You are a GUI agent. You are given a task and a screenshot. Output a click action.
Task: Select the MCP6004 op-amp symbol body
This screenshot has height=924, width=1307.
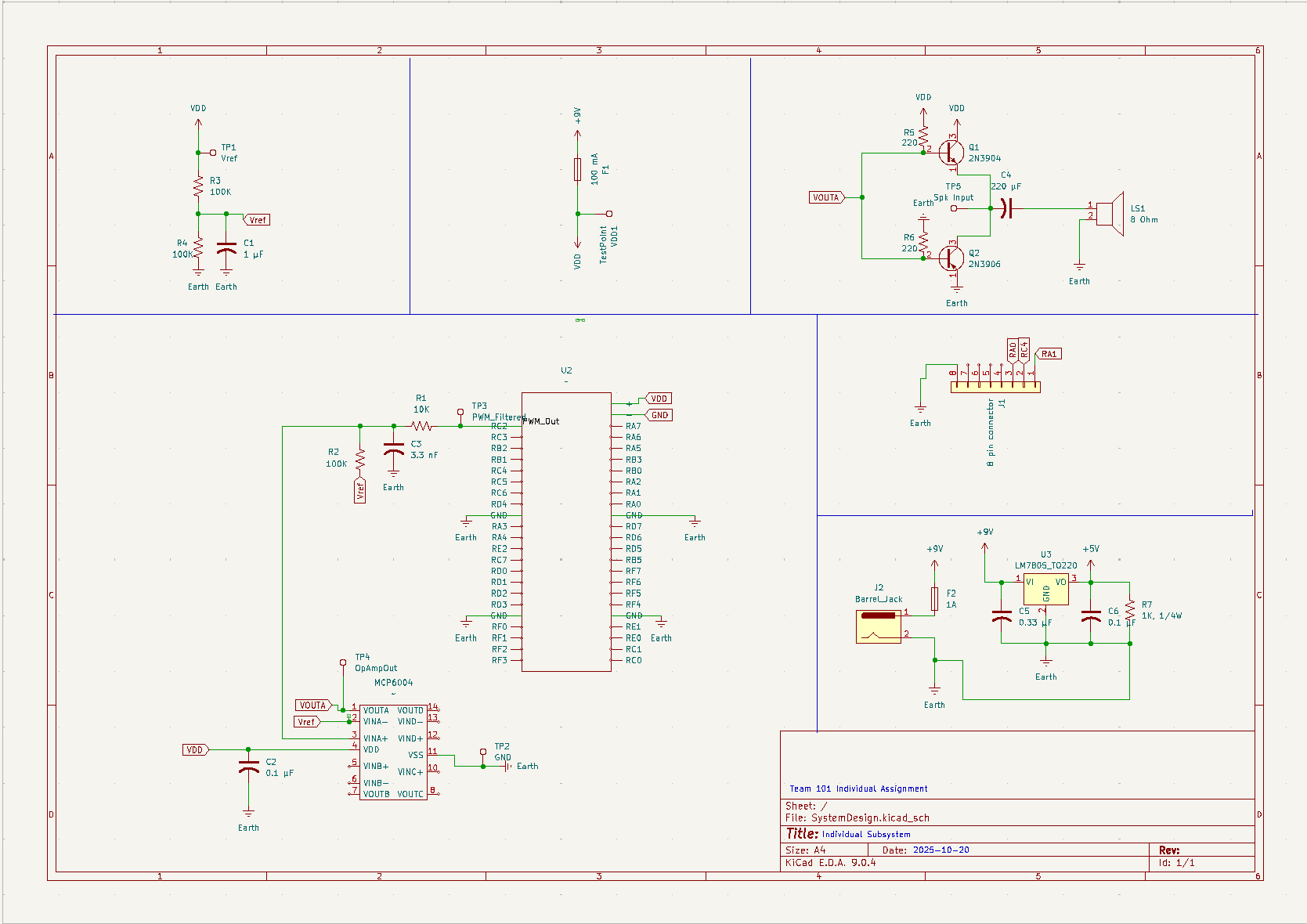point(393,752)
